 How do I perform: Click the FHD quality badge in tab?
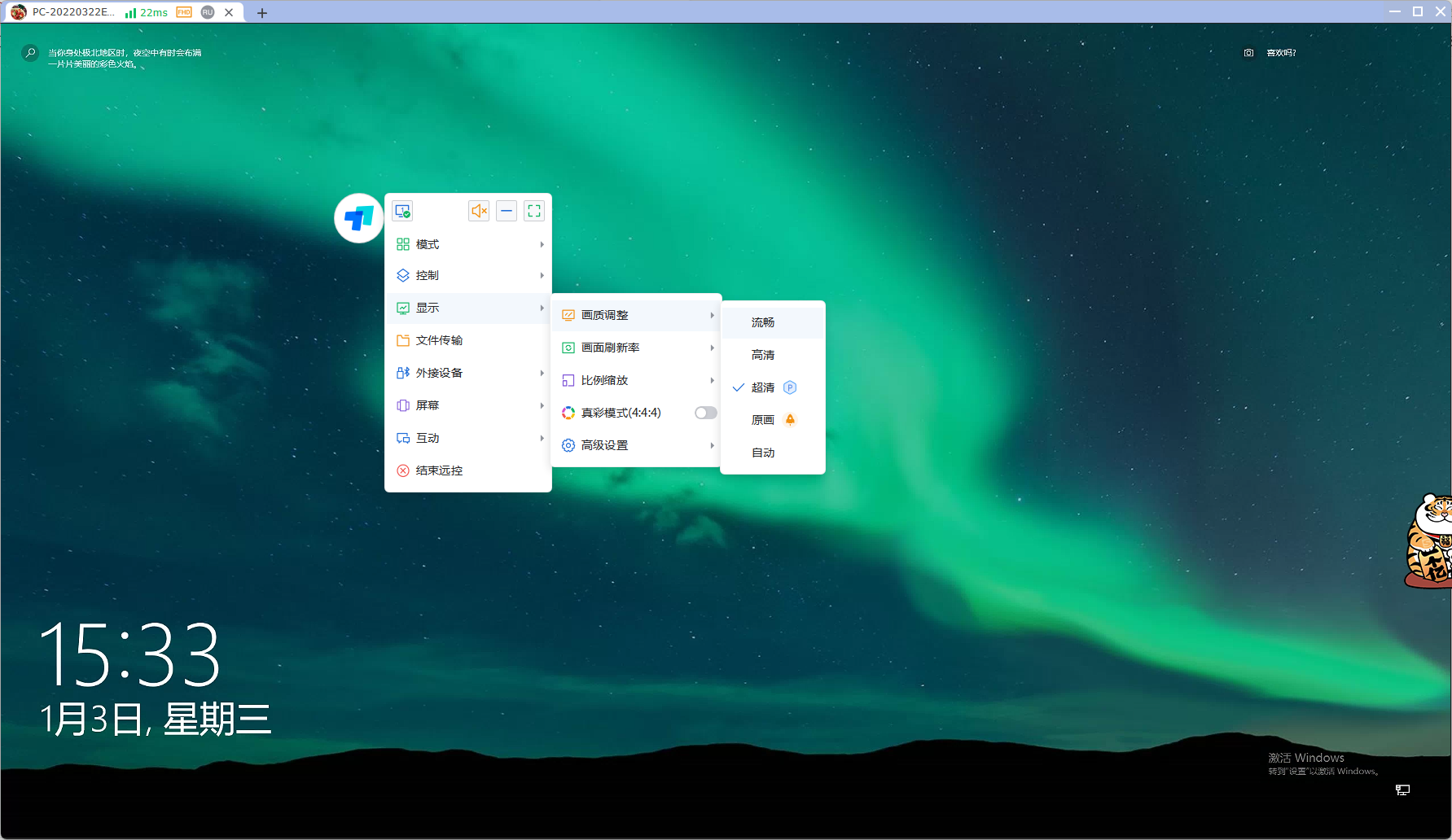point(184,12)
